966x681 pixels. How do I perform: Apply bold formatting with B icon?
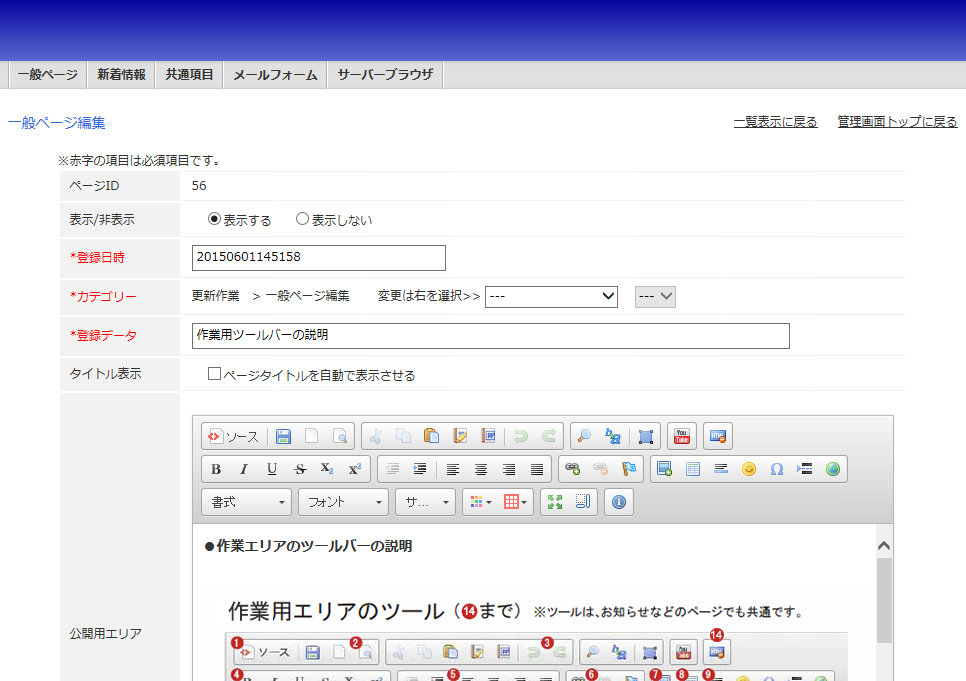tap(216, 469)
